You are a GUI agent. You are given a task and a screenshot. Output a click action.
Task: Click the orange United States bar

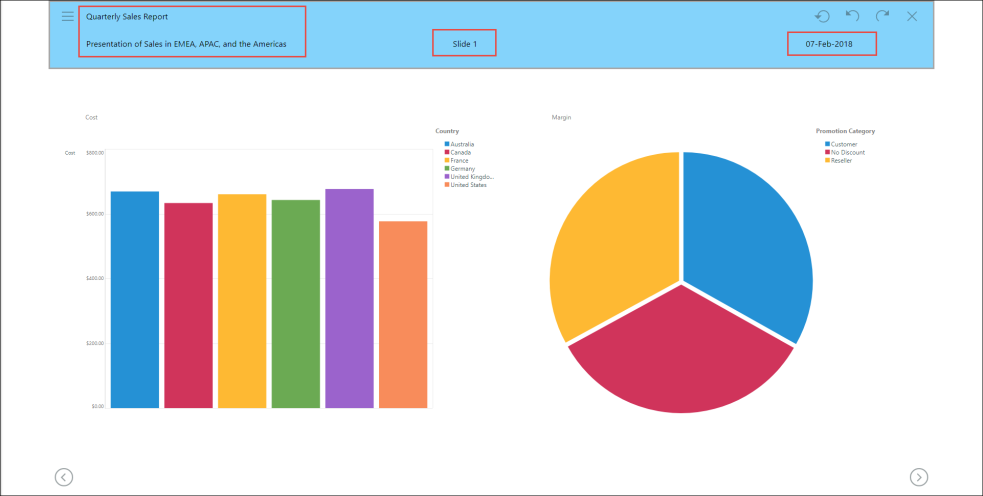pyautogui.click(x=403, y=315)
